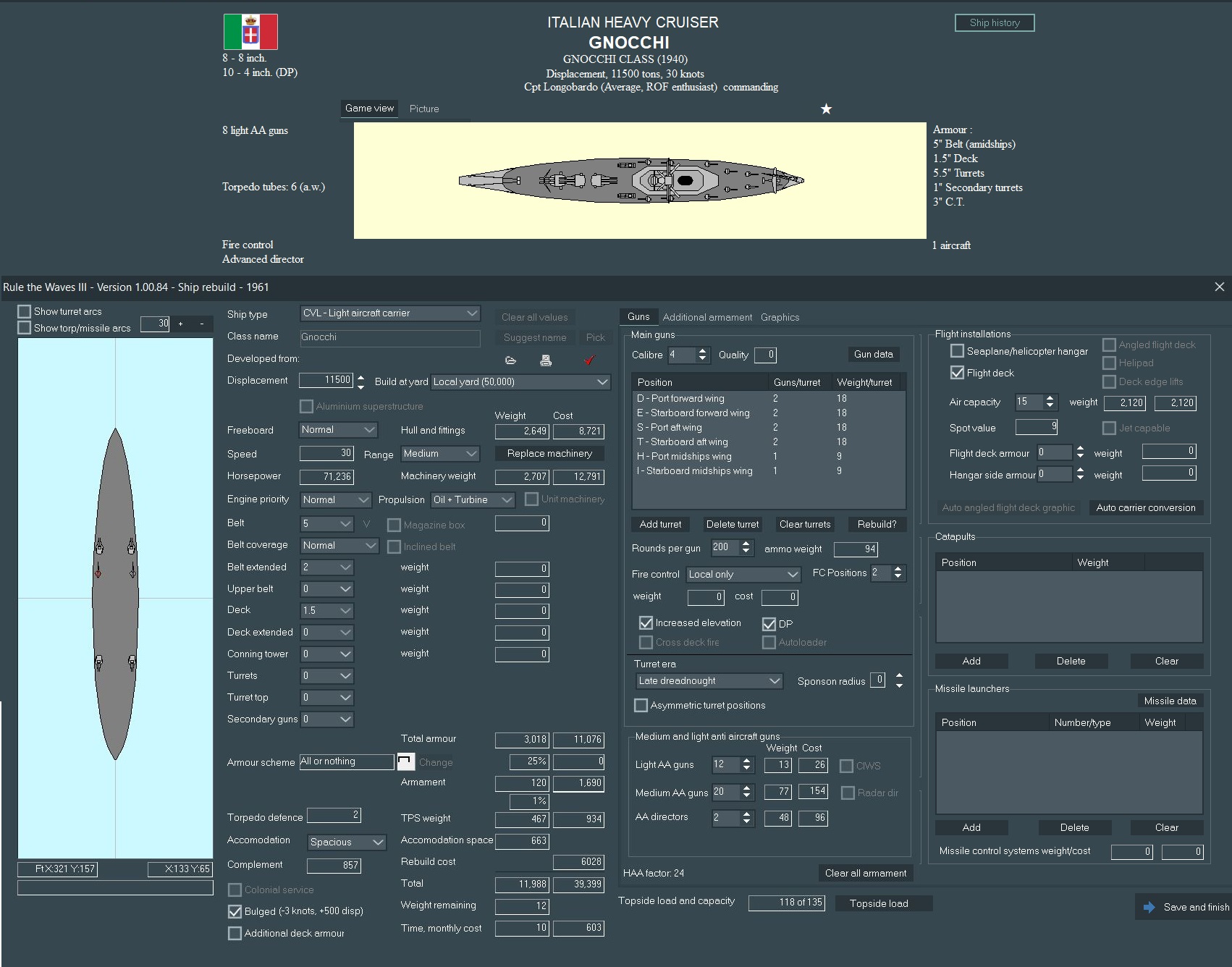This screenshot has height=967, width=1232.
Task: Check Additional deck armour
Action: point(235,934)
